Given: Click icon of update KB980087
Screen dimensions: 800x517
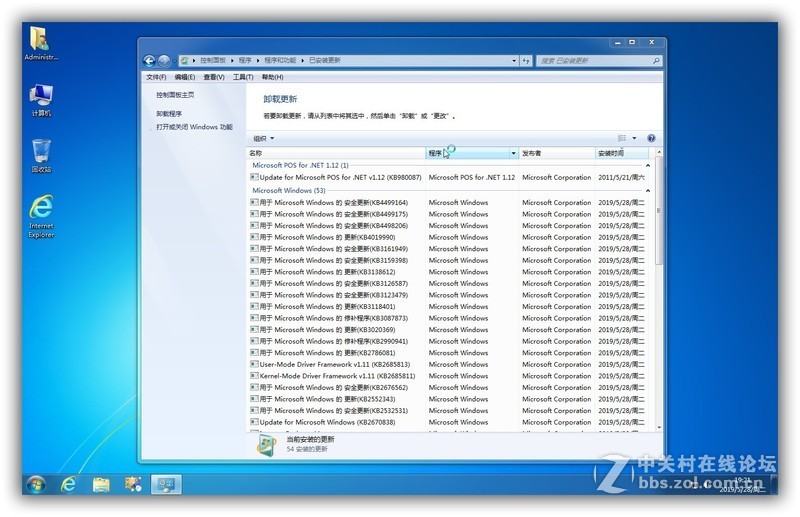Looking at the screenshot, I should tap(254, 177).
